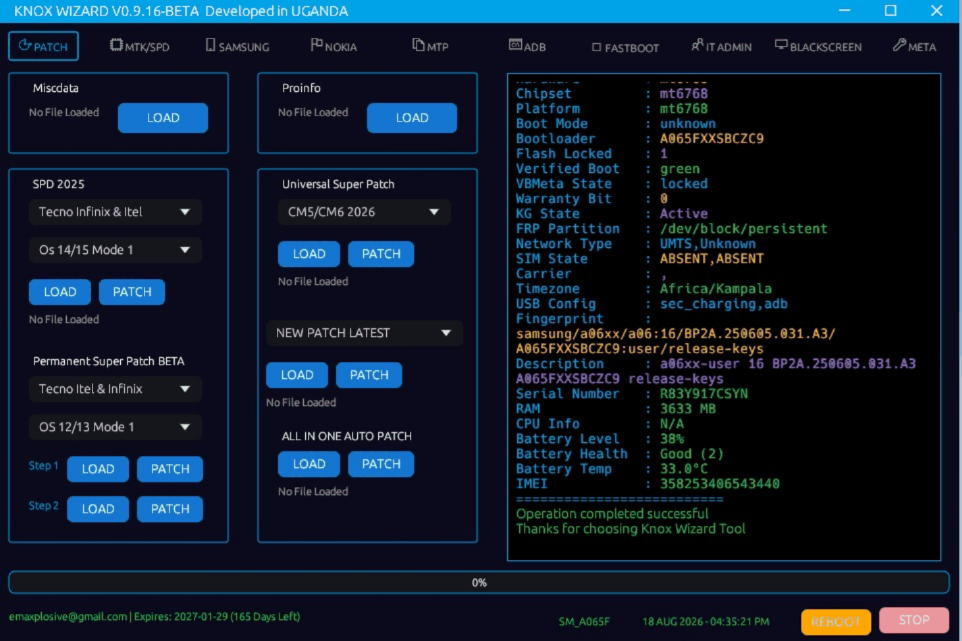The image size is (962, 641).
Task: Switch to the BLACKSCREEN tab
Action: (x=818, y=46)
